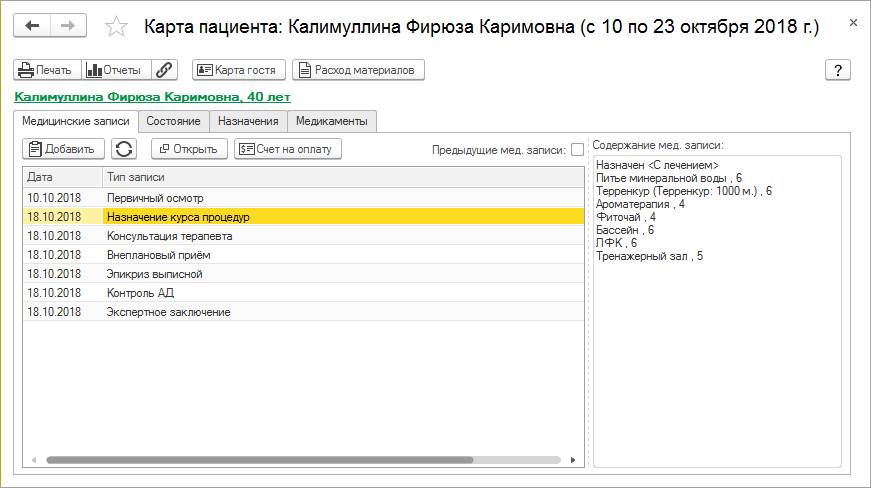Add a new record with Добавить
This screenshot has height=488, width=871.
pyautogui.click(x=62, y=149)
